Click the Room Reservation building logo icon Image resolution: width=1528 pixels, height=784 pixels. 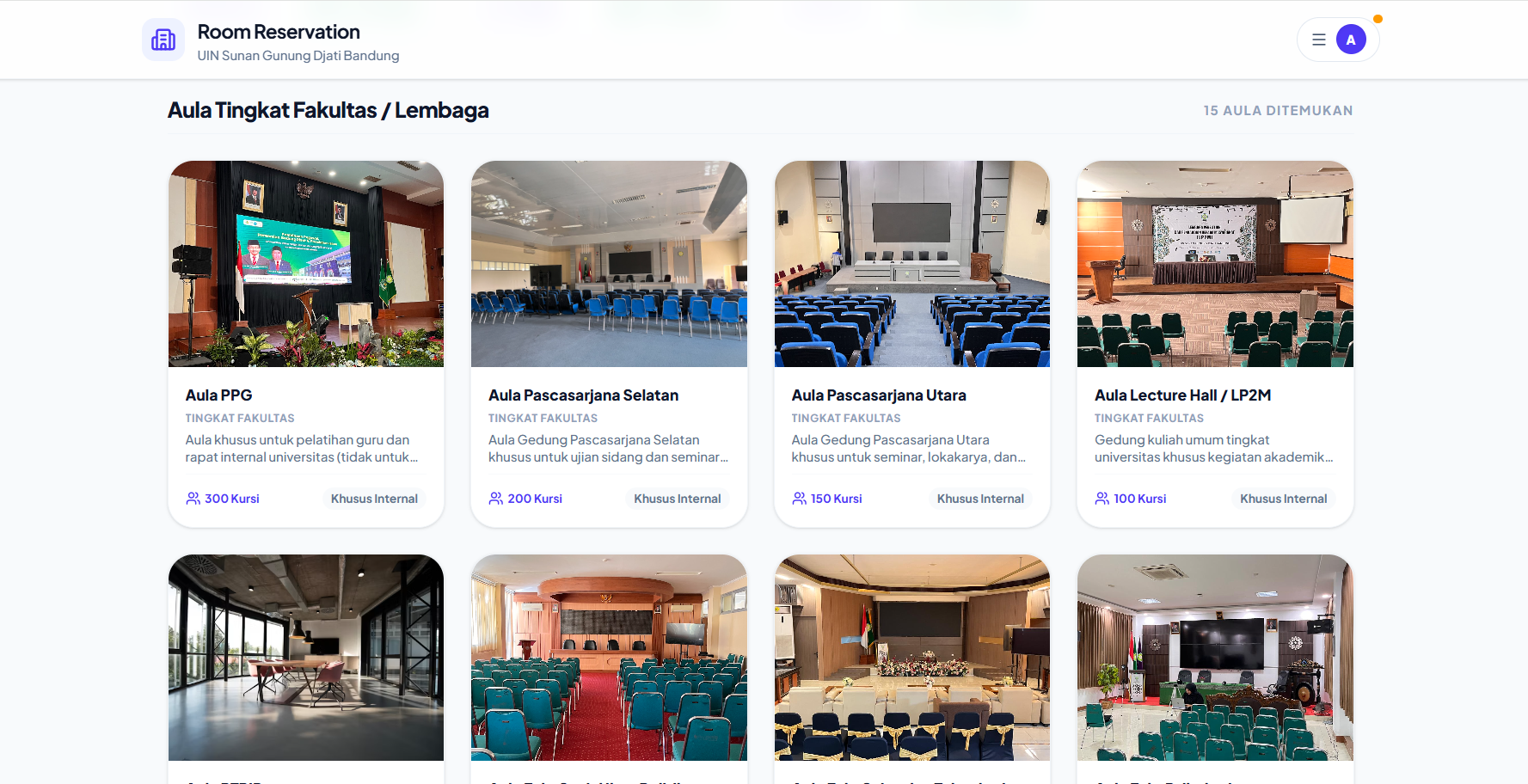coord(163,40)
